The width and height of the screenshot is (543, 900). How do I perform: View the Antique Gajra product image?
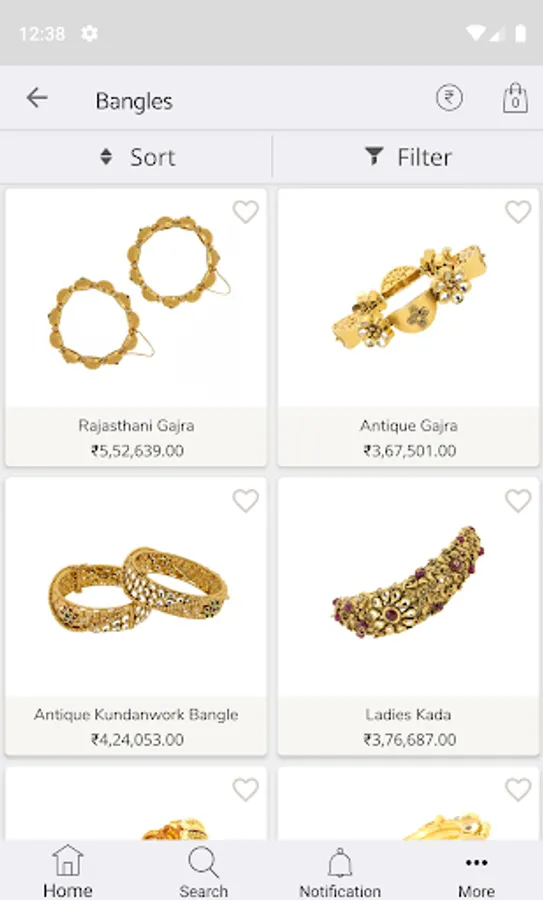(x=409, y=297)
